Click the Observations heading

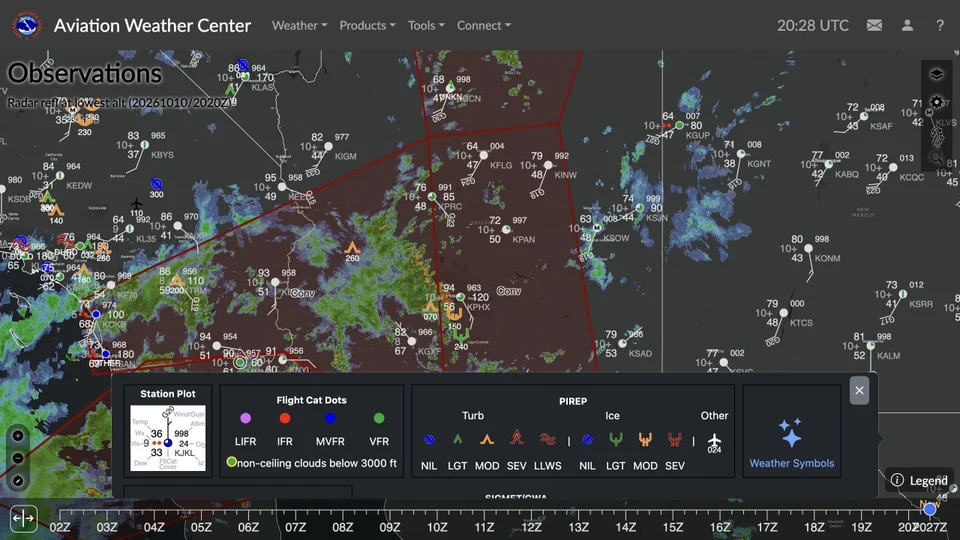(84, 73)
